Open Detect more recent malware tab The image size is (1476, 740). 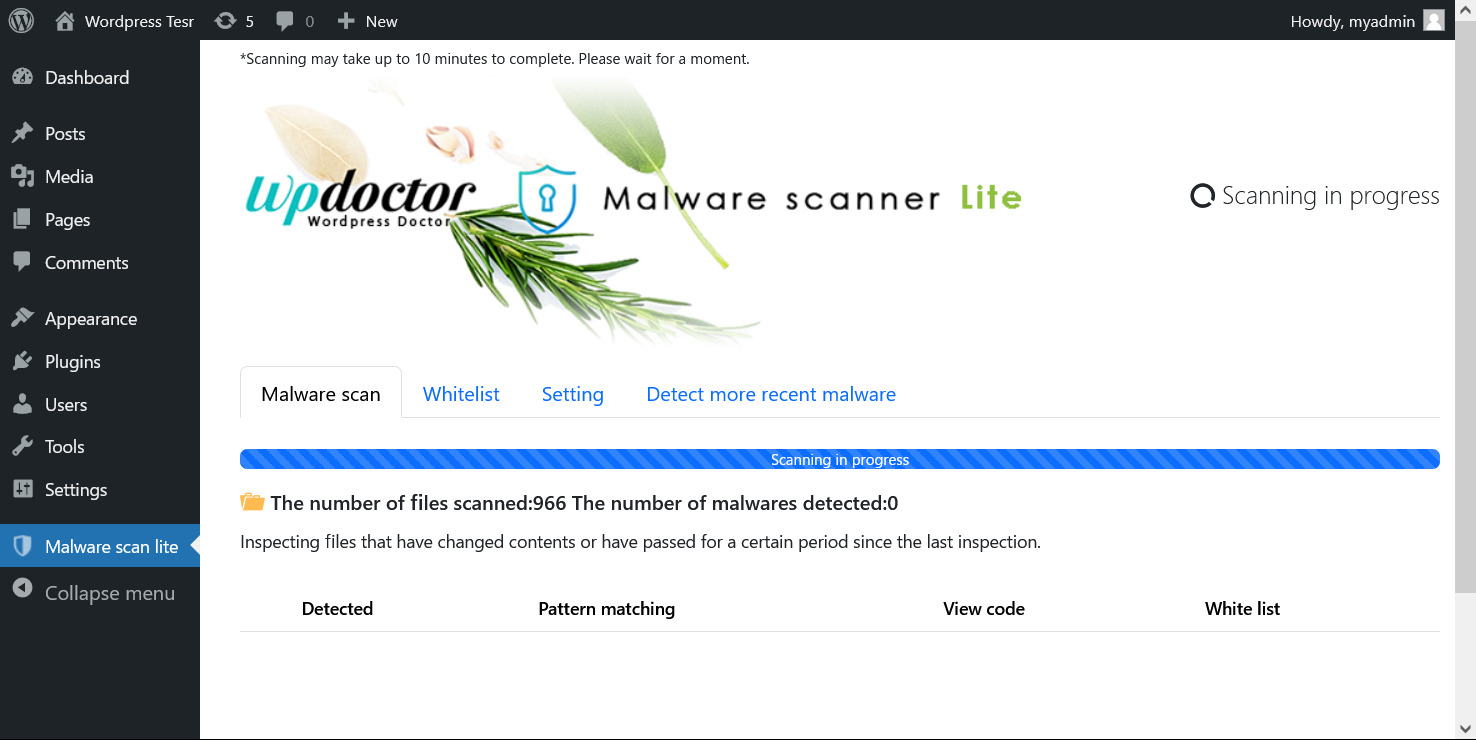pos(771,393)
